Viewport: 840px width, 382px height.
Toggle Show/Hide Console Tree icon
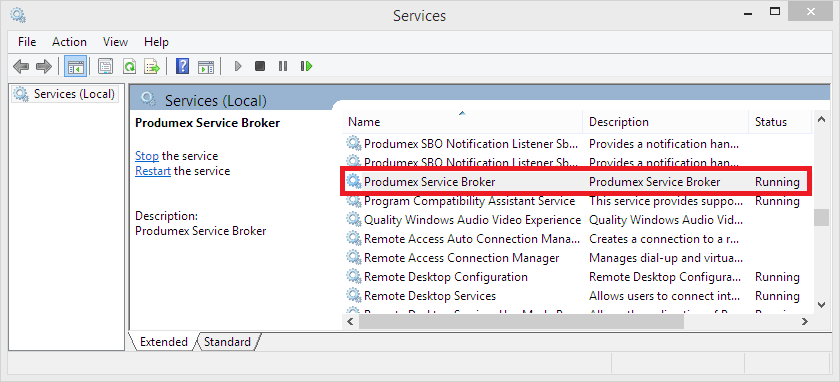point(76,66)
